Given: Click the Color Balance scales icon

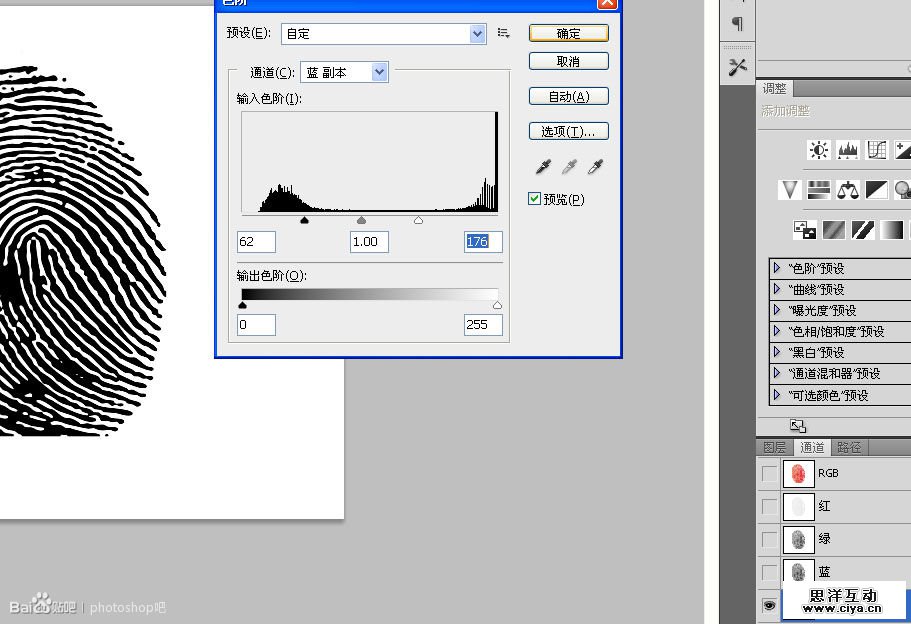Looking at the screenshot, I should tap(848, 189).
